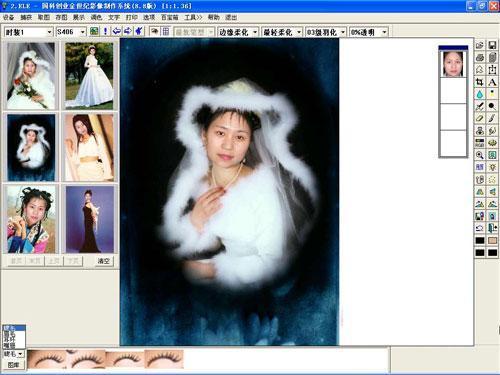Click the floppy disk save icon
This screenshot has height=375, width=500.
492,45
